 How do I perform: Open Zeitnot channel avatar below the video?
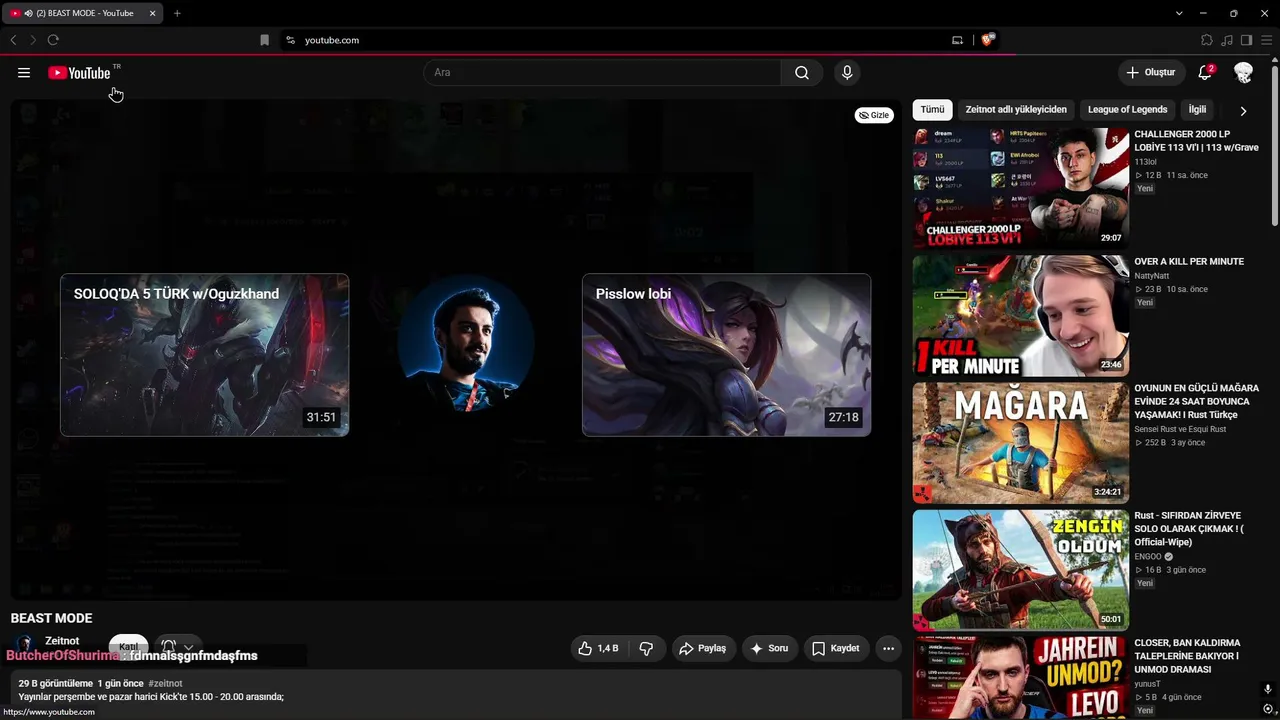click(x=25, y=645)
